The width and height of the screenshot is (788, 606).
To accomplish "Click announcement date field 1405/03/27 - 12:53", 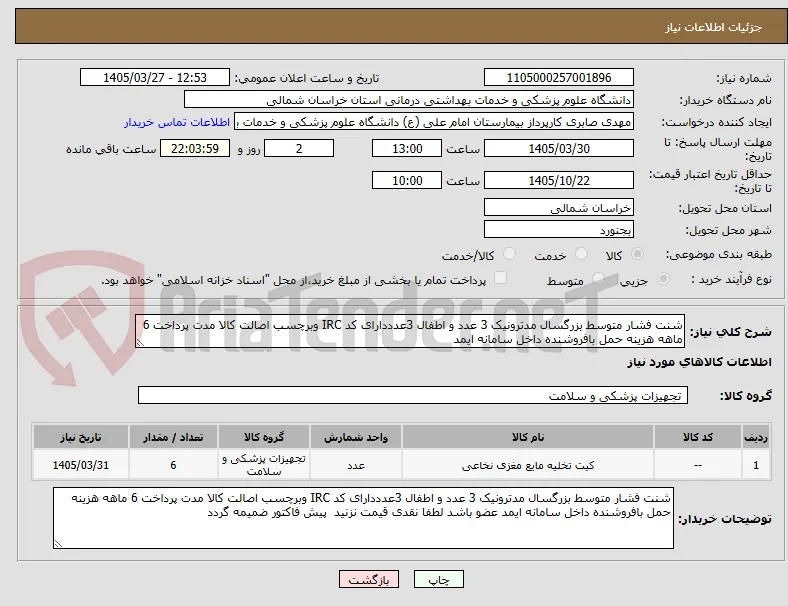I will [x=155, y=77].
